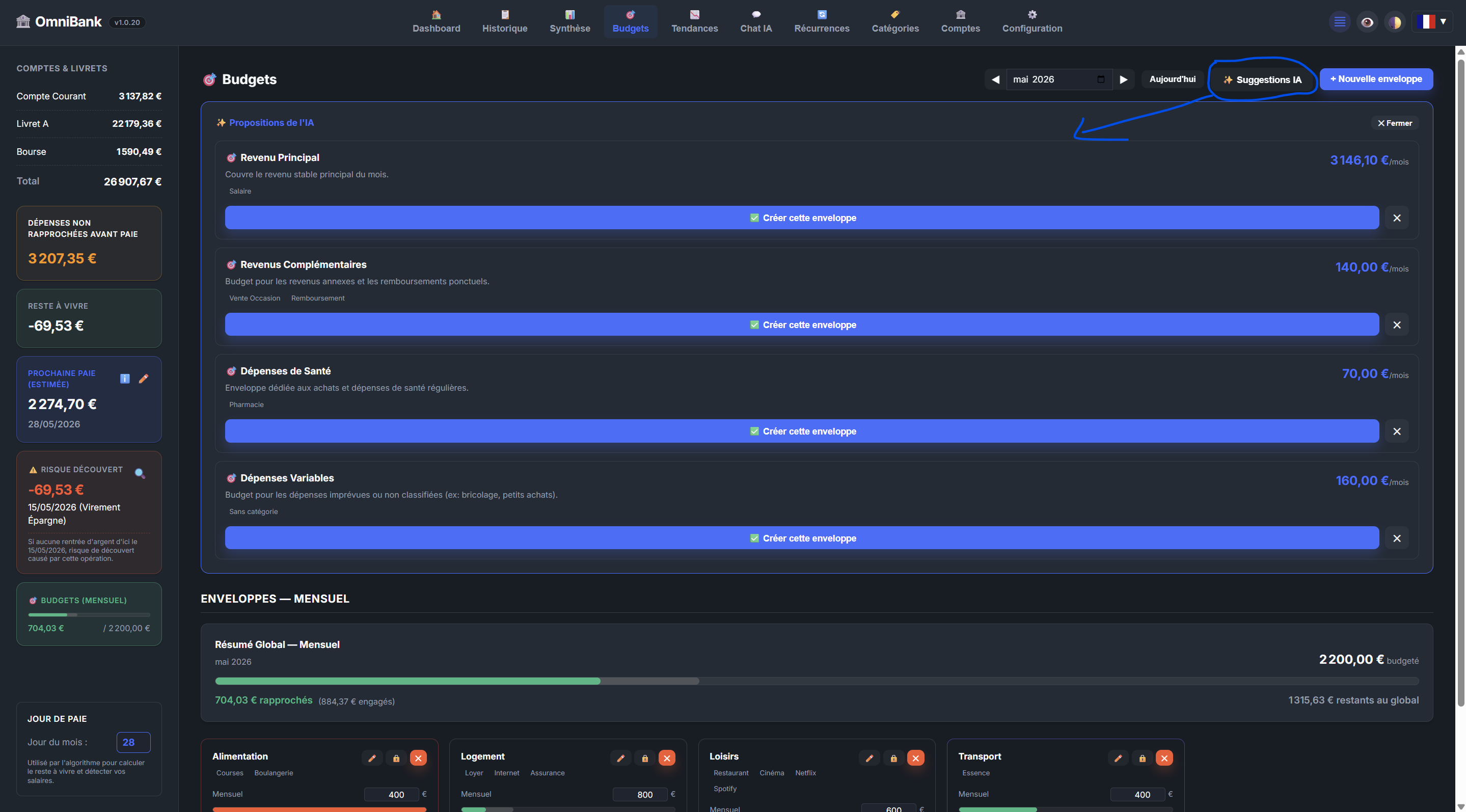Viewport: 1466px width, 812px height.
Task: Open the Catégories tab
Action: click(x=895, y=21)
